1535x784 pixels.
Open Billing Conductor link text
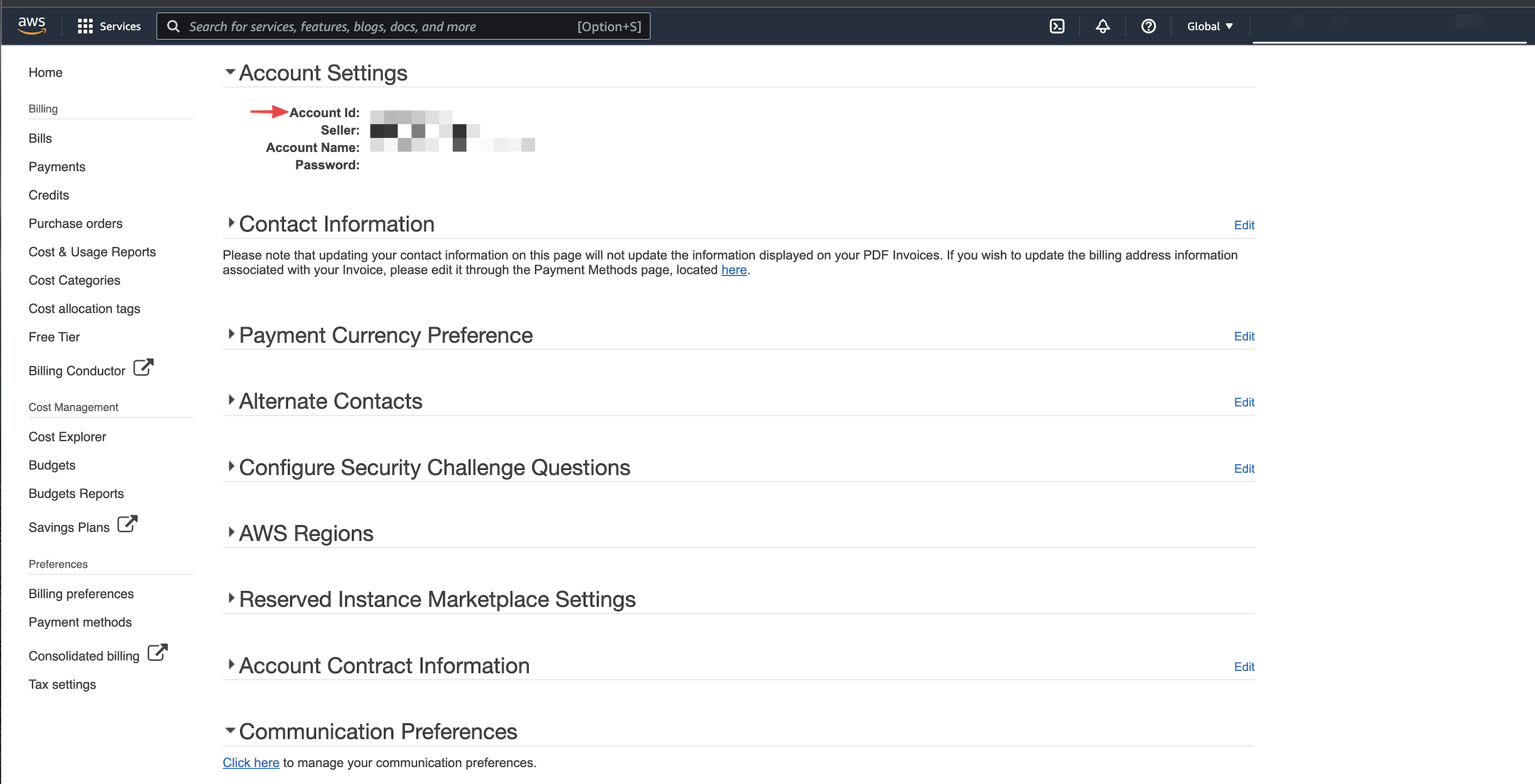pos(77,371)
